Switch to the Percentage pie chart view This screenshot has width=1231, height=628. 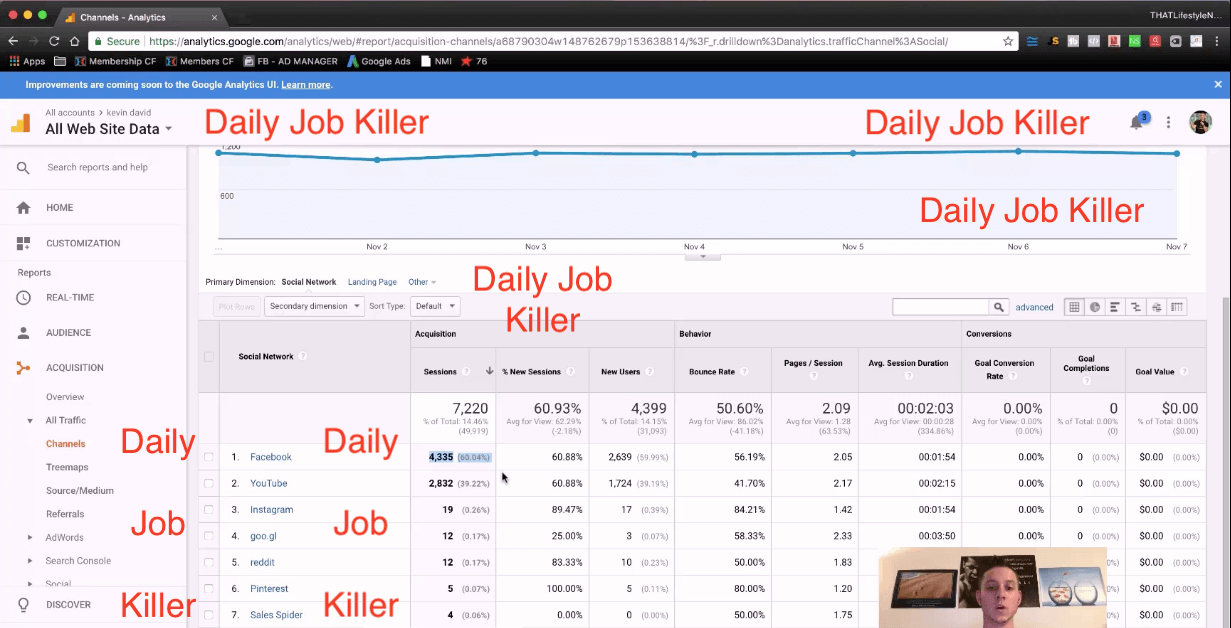point(1095,307)
